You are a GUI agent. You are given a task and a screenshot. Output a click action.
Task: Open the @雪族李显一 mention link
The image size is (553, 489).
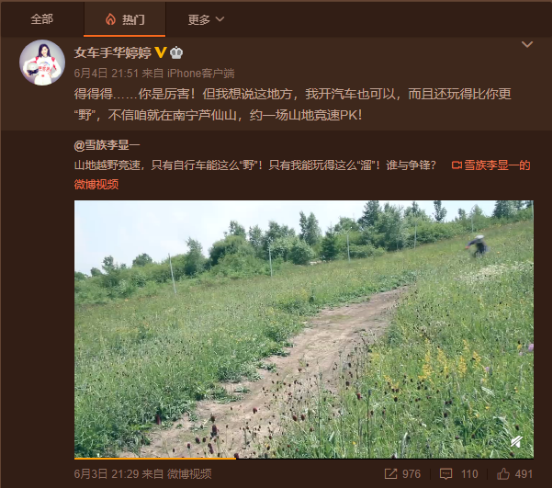[x=107, y=145]
